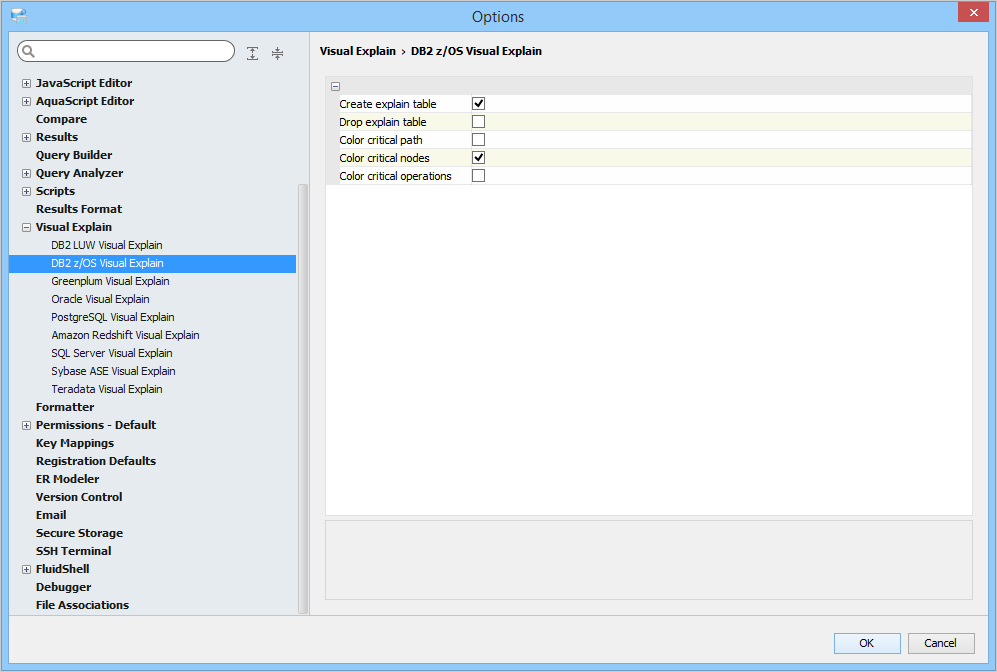Enable Color critical operations checkbox
Image resolution: width=997 pixels, height=672 pixels.
coord(478,175)
